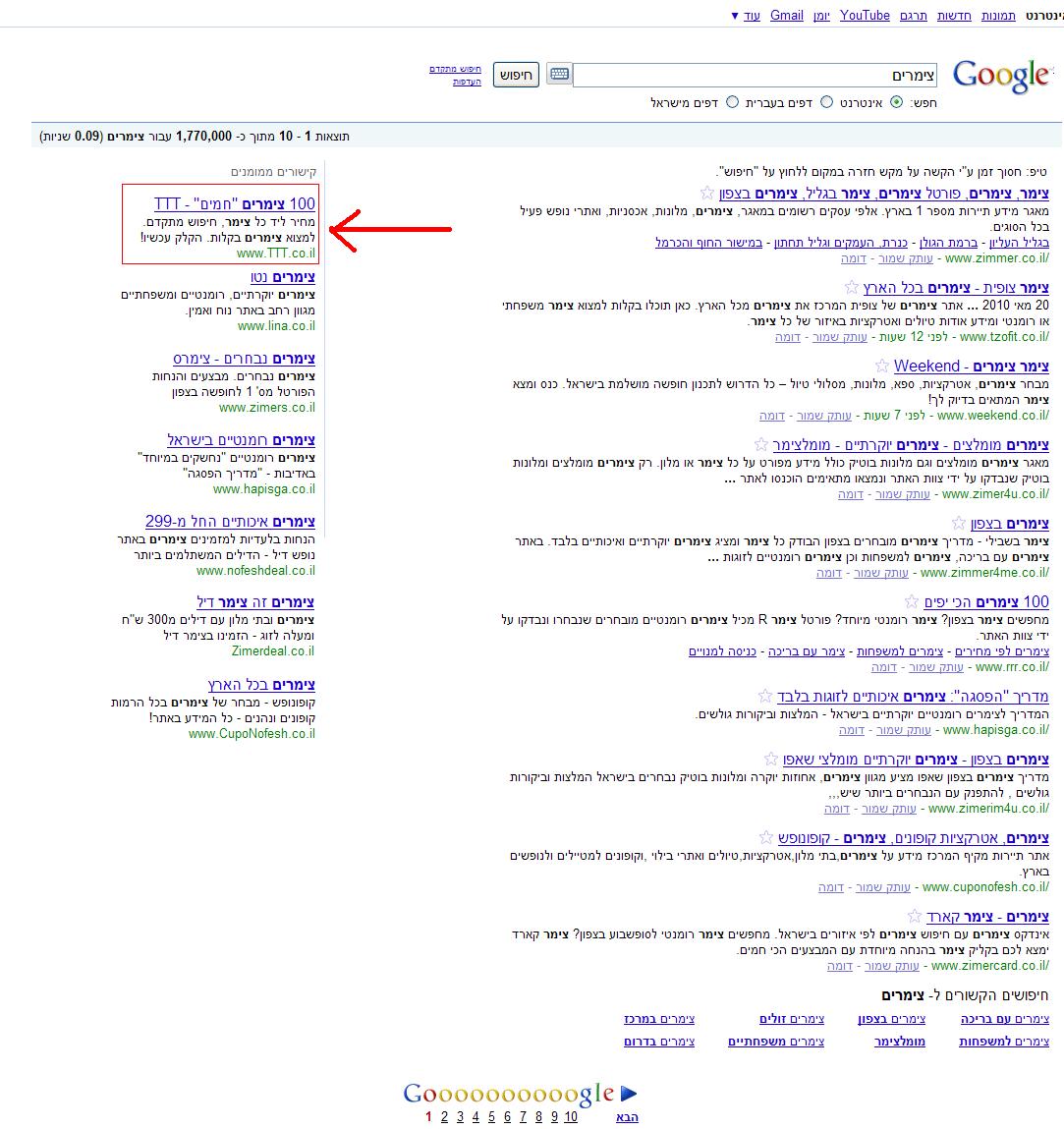The width and height of the screenshot is (1064, 1129).
Task: Open 'תרגם' translate in top navigation
Action: (x=914, y=15)
